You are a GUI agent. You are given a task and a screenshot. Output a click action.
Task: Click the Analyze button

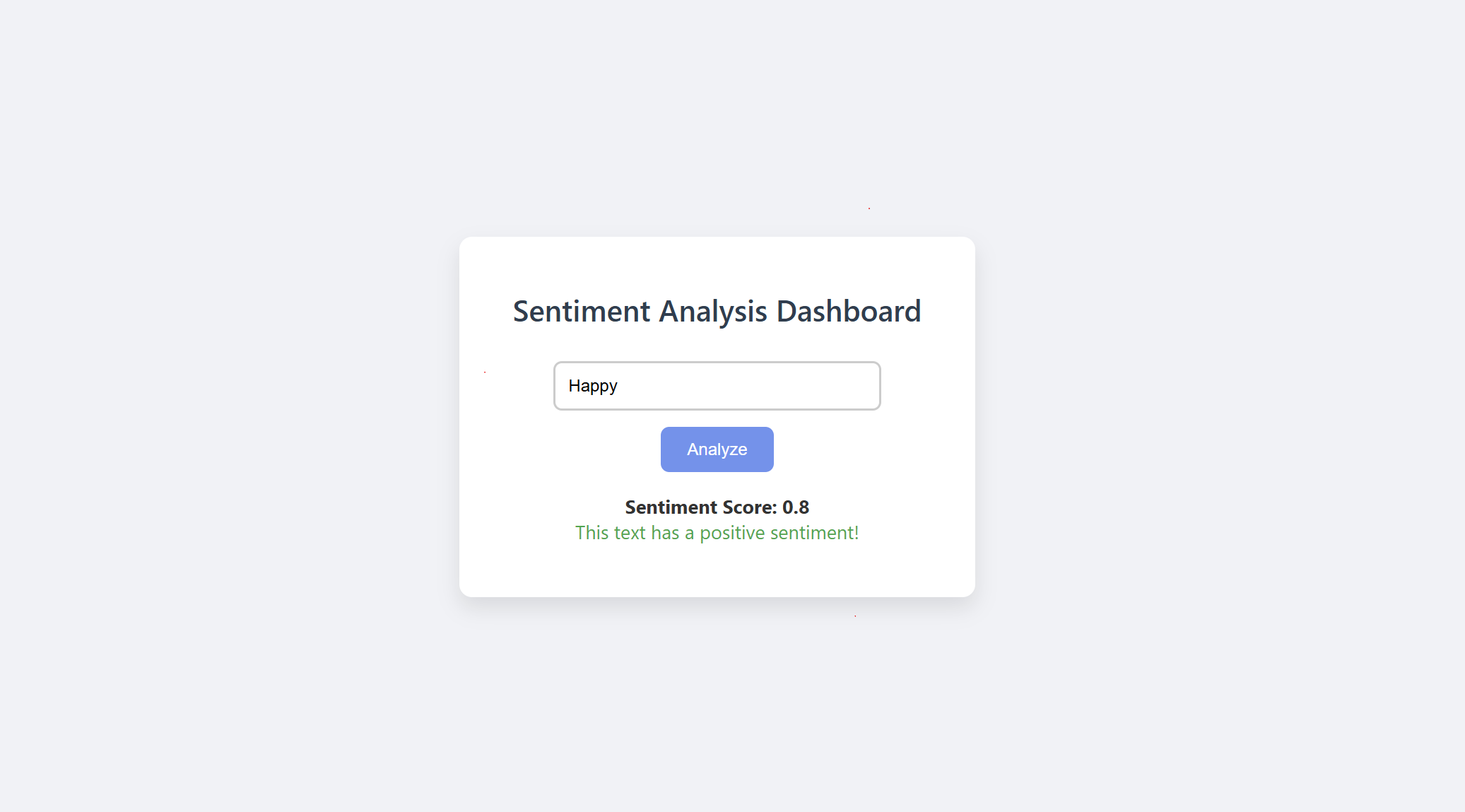tap(717, 449)
